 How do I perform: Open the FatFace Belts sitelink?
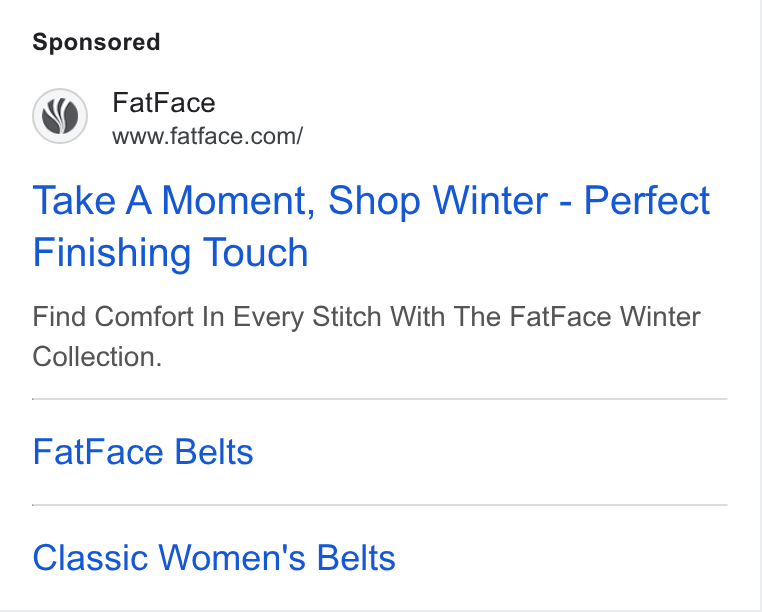[x=143, y=452]
